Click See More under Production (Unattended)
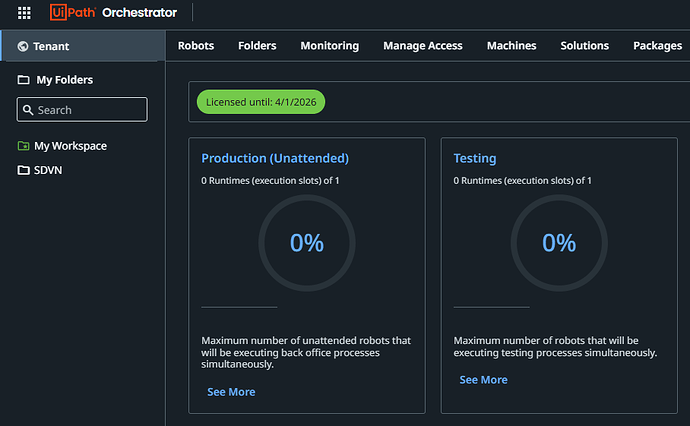 231,392
